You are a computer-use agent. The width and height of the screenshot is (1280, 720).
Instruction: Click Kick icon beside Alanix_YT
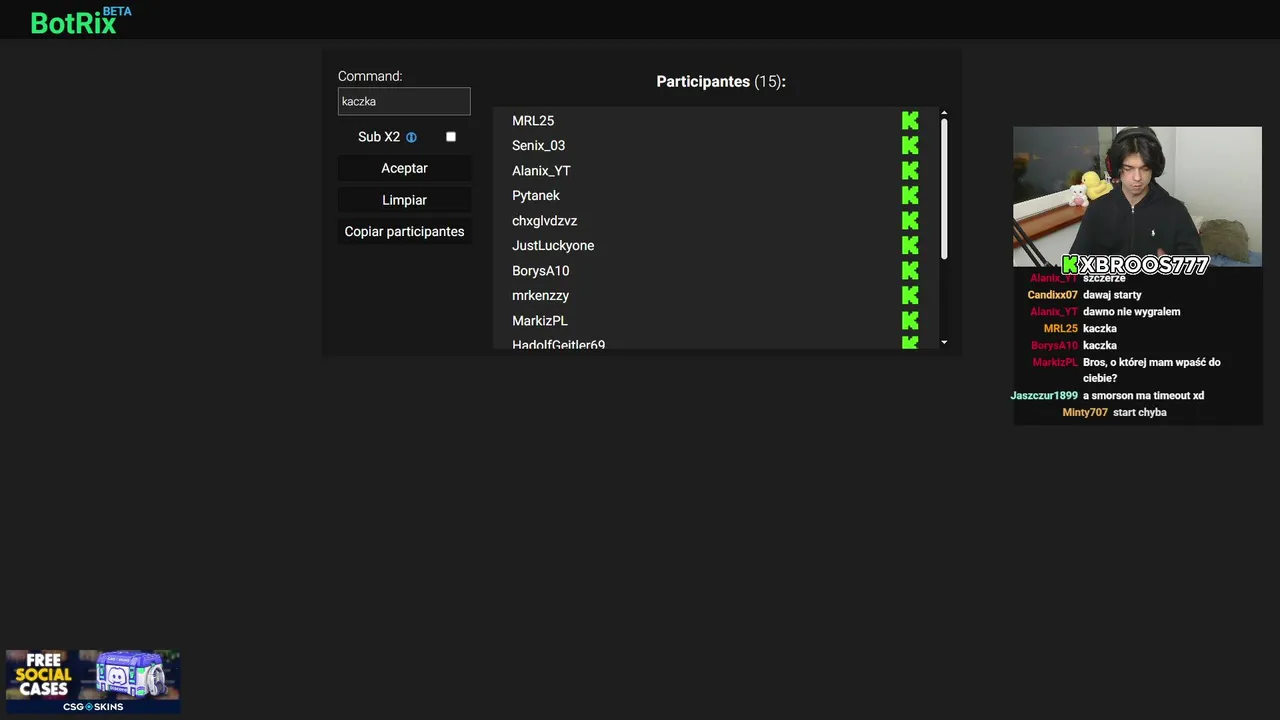coord(910,171)
